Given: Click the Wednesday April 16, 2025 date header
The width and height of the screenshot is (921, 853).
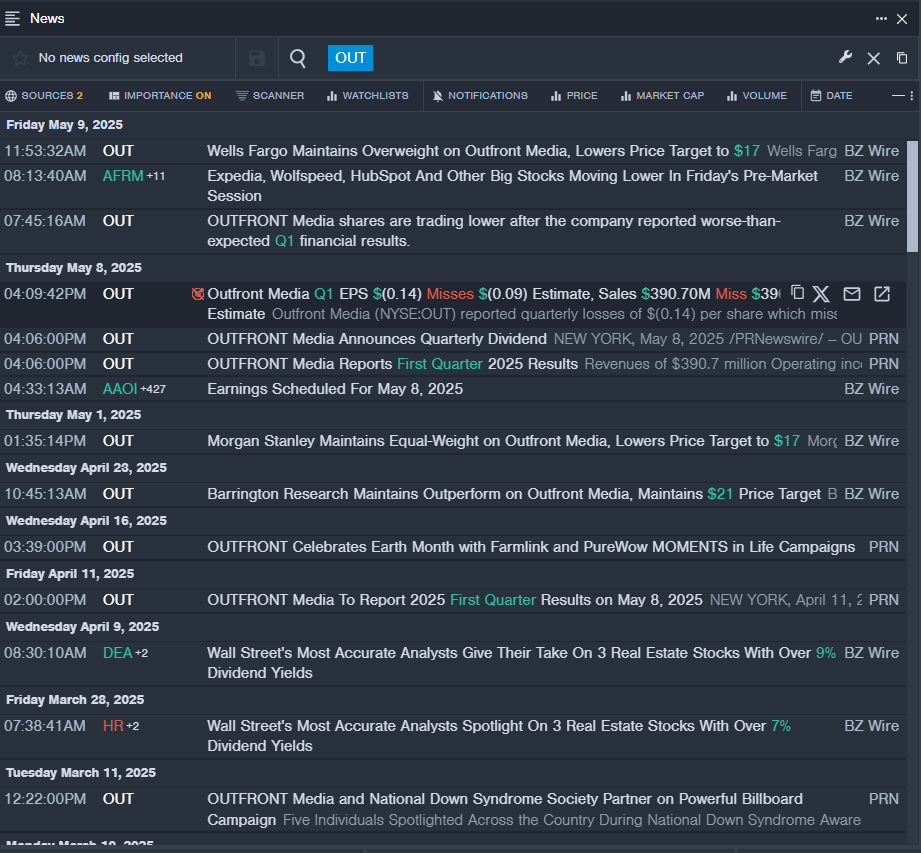Looking at the screenshot, I should pyautogui.click(x=86, y=520).
